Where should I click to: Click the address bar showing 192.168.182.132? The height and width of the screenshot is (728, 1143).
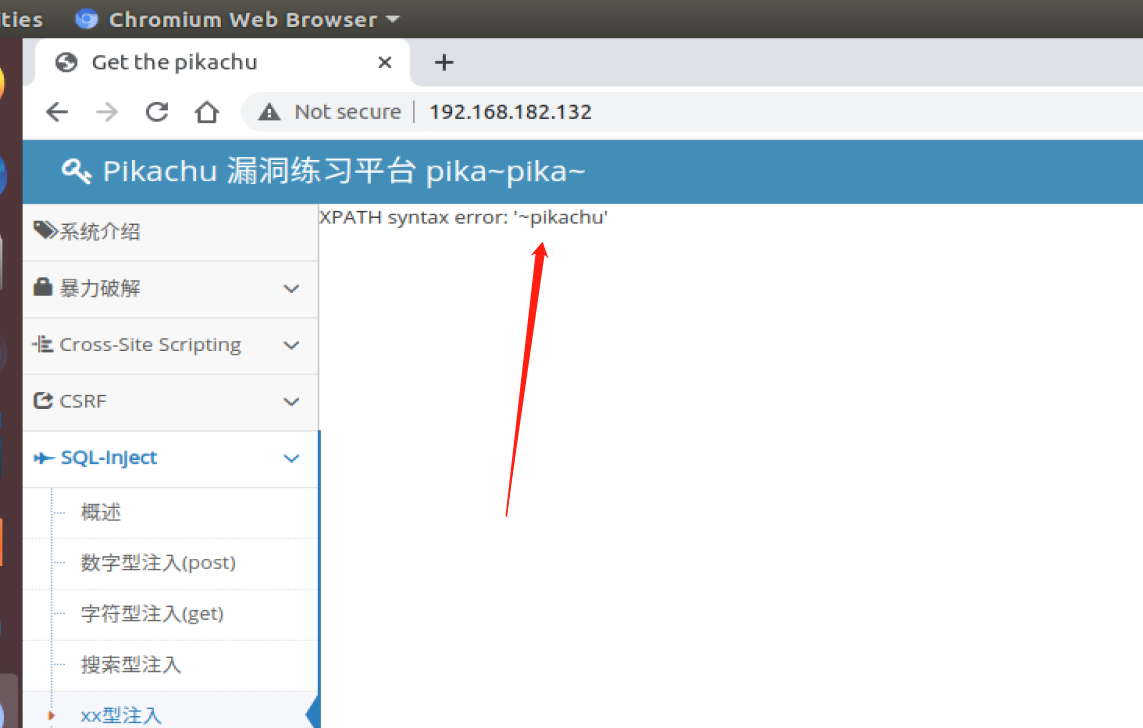[x=510, y=112]
